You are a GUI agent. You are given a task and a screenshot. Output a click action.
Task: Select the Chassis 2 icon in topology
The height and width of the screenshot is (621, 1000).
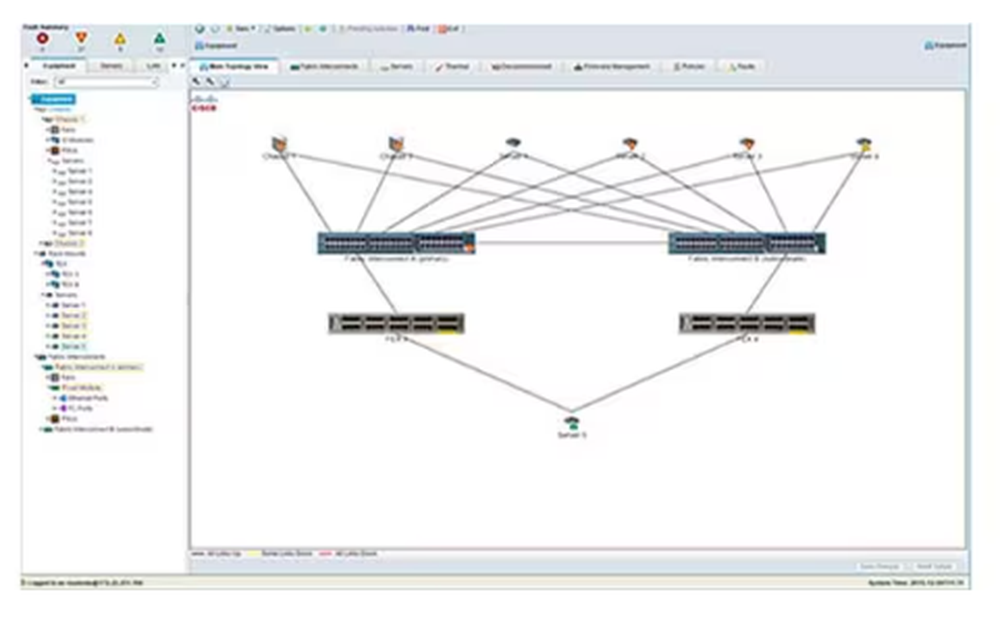click(396, 143)
